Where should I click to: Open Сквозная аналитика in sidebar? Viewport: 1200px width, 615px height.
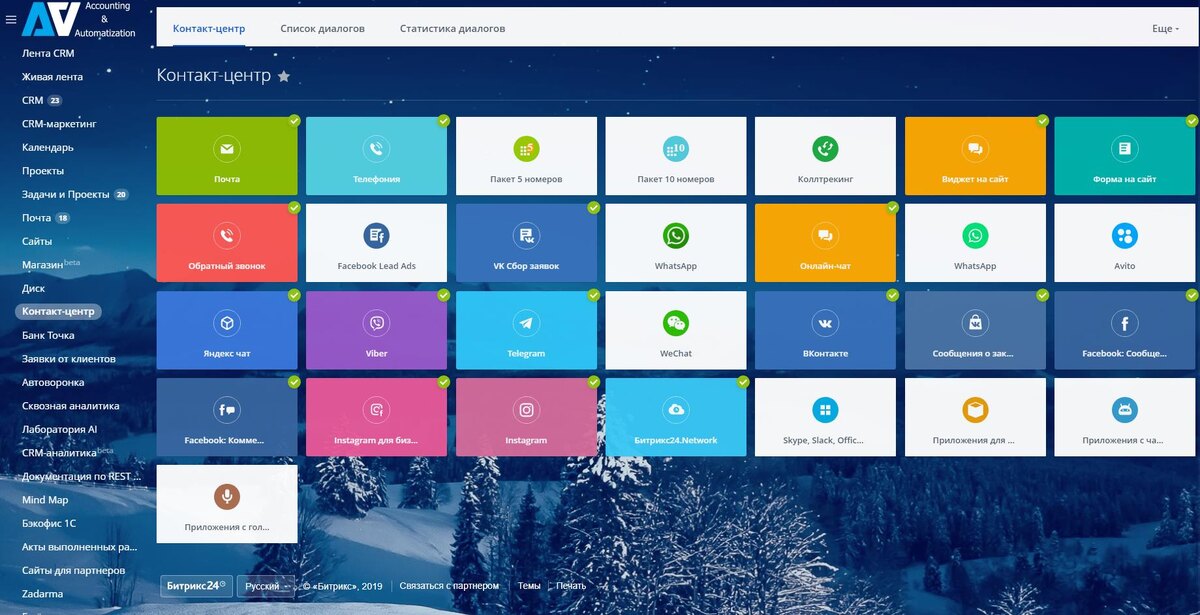click(x=70, y=406)
